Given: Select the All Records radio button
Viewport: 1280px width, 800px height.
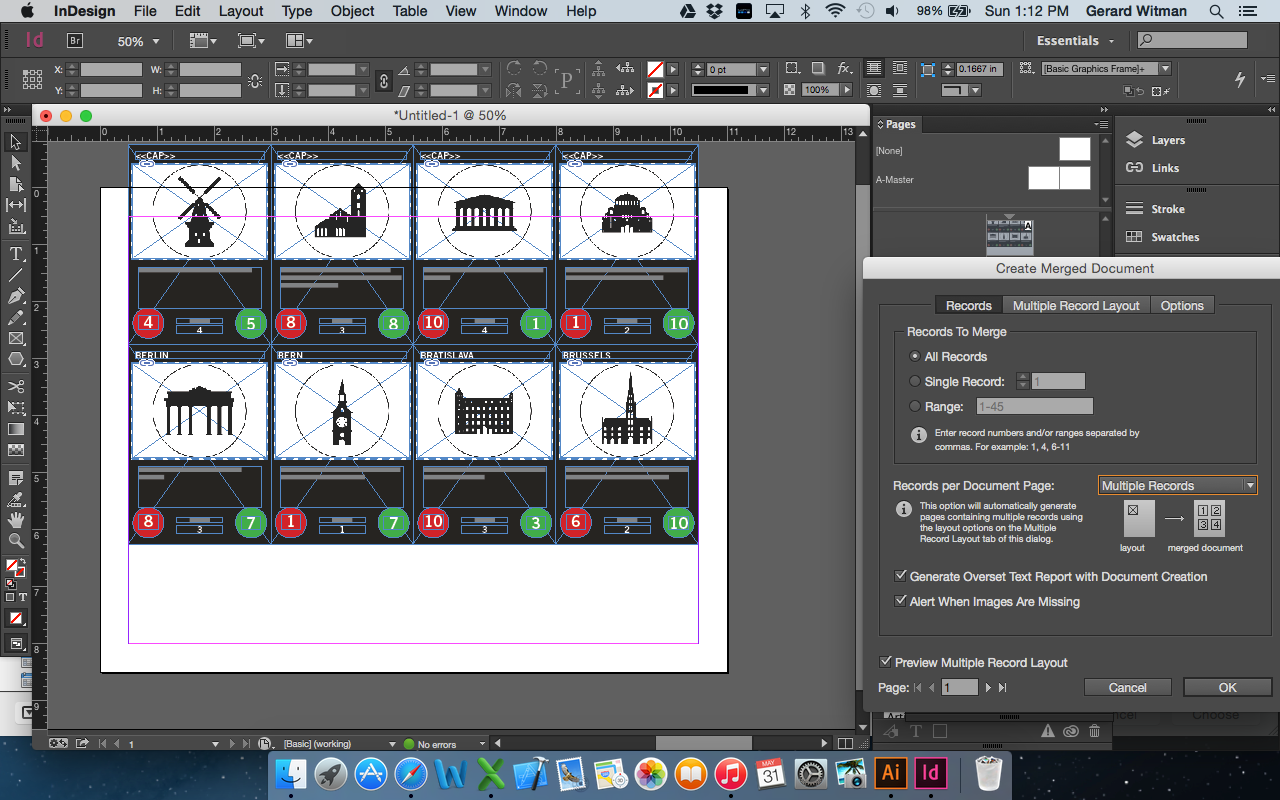Looking at the screenshot, I should 915,356.
